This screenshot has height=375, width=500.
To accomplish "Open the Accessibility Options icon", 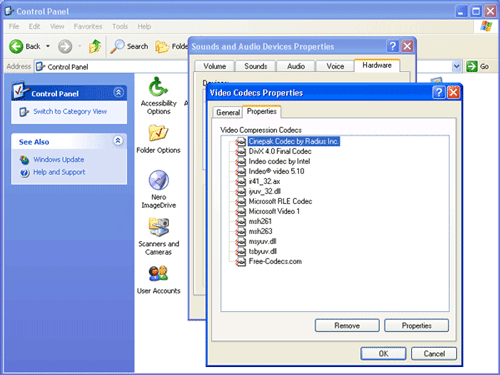I will pyautogui.click(x=158, y=87).
